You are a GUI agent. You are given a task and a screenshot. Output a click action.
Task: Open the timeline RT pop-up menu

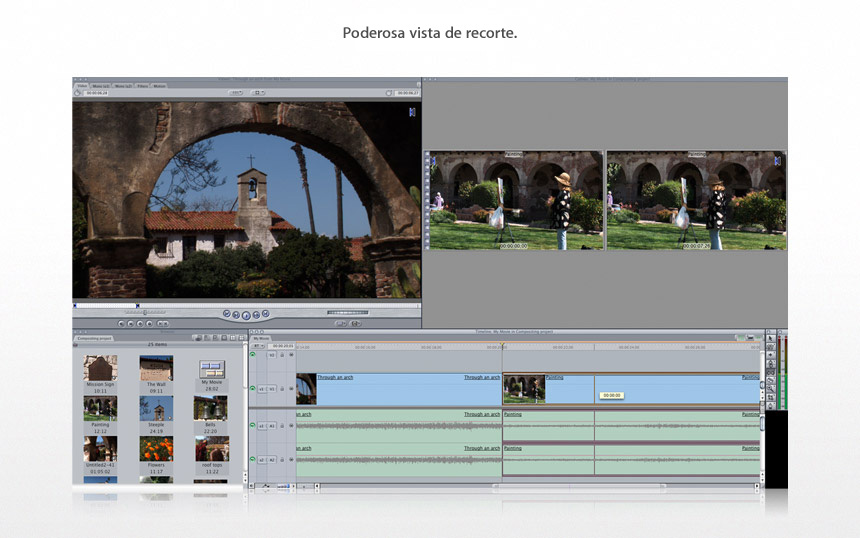pyautogui.click(x=259, y=346)
